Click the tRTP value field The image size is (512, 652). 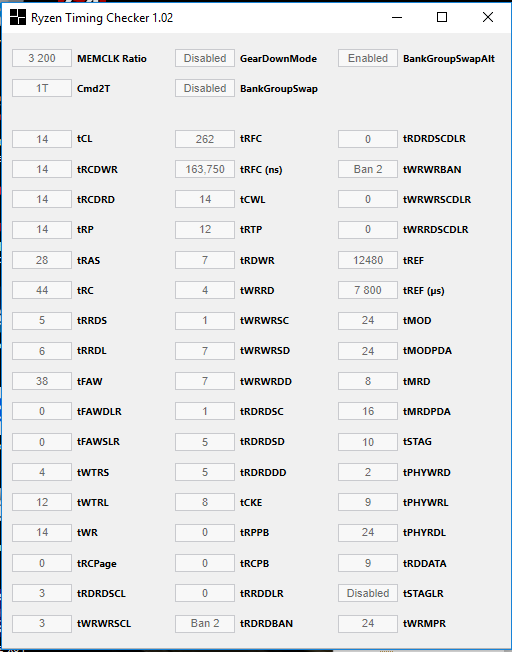(205, 230)
